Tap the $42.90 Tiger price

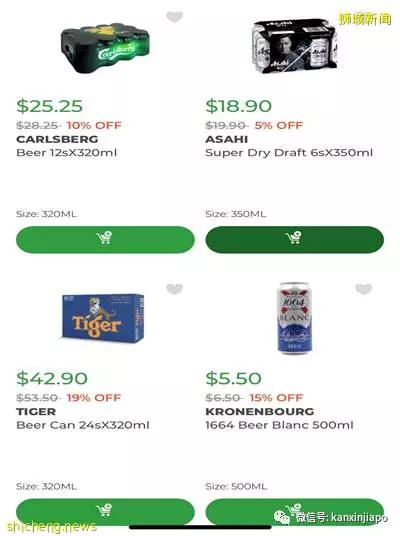pyautogui.click(x=52, y=378)
